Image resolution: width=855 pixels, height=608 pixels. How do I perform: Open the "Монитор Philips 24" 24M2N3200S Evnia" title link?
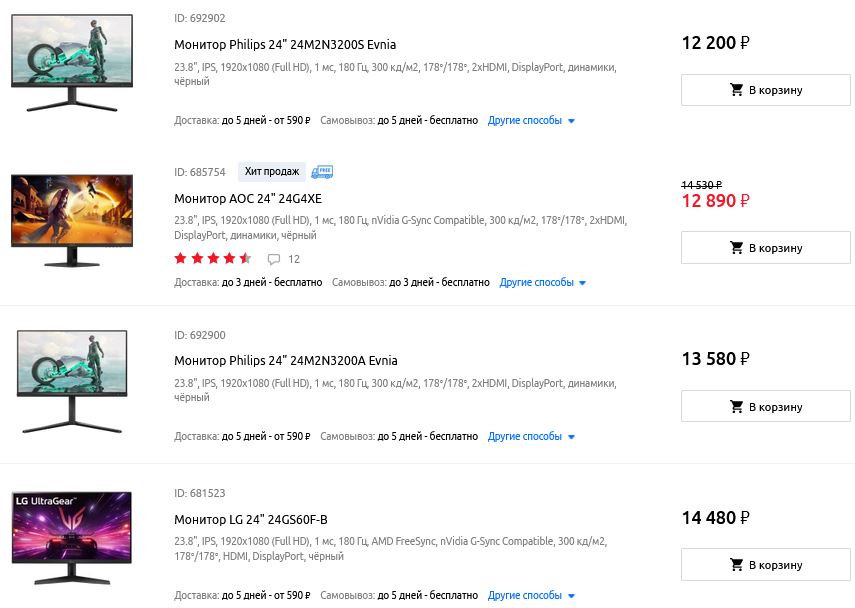click(x=285, y=45)
